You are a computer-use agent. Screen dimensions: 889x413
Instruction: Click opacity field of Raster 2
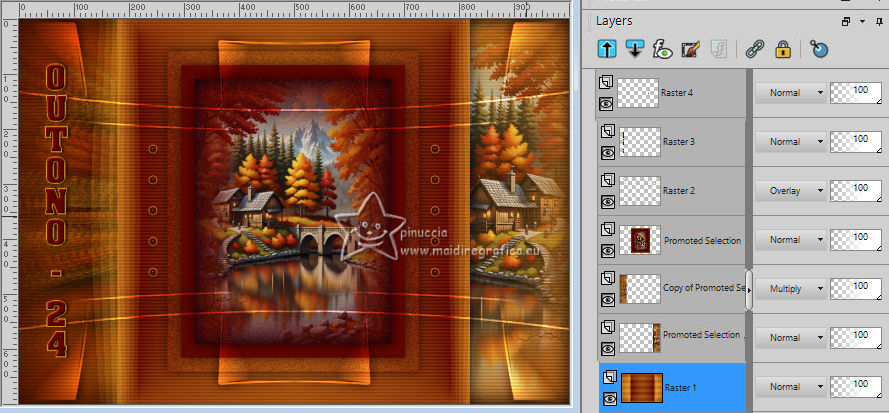pos(856,191)
